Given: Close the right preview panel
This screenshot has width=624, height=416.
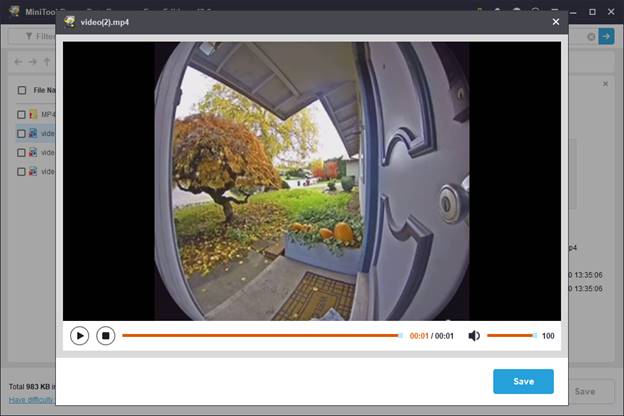Looking at the screenshot, I should point(605,84).
